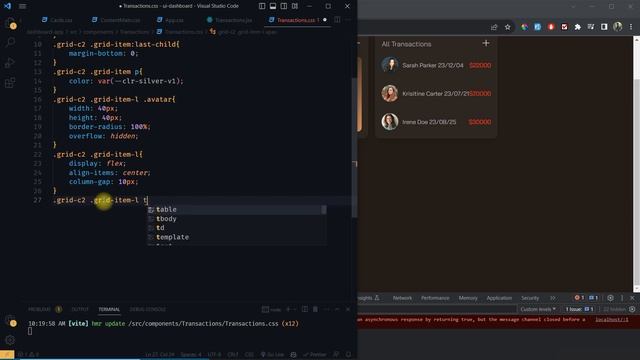Switch to Cards.css editor tab
The image size is (640, 360).
click(57, 20)
